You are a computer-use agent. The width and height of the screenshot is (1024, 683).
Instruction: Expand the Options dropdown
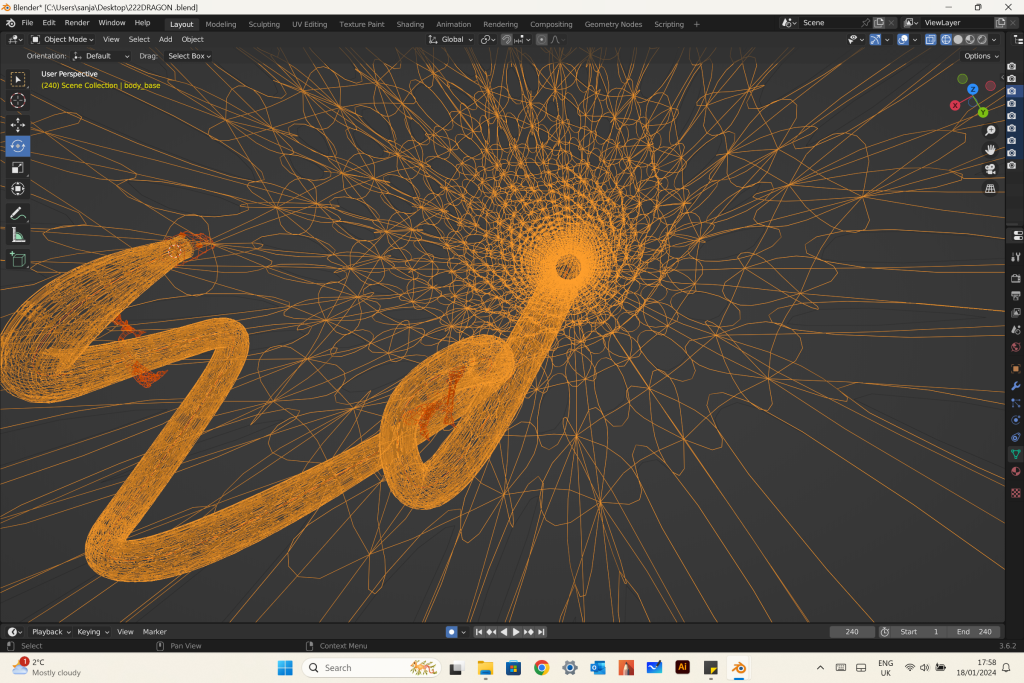pos(982,56)
